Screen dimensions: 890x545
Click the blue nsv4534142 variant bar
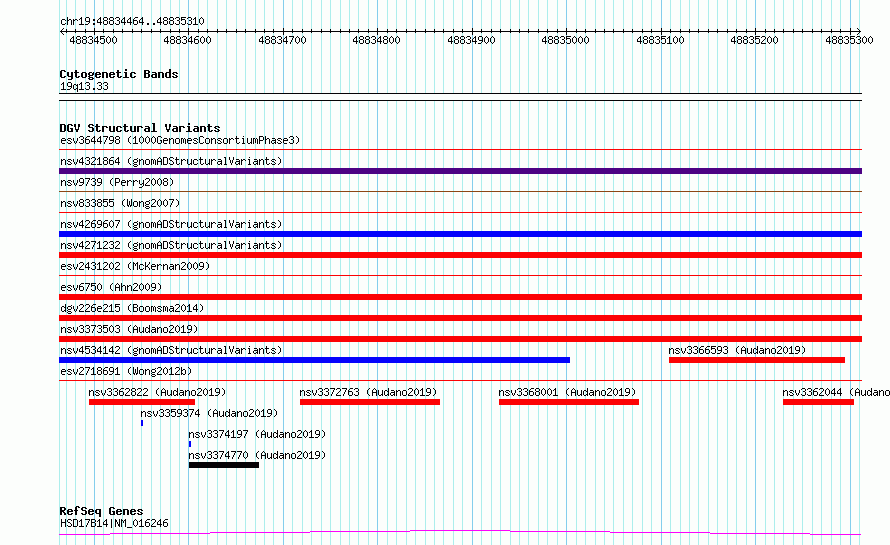[x=314, y=360]
